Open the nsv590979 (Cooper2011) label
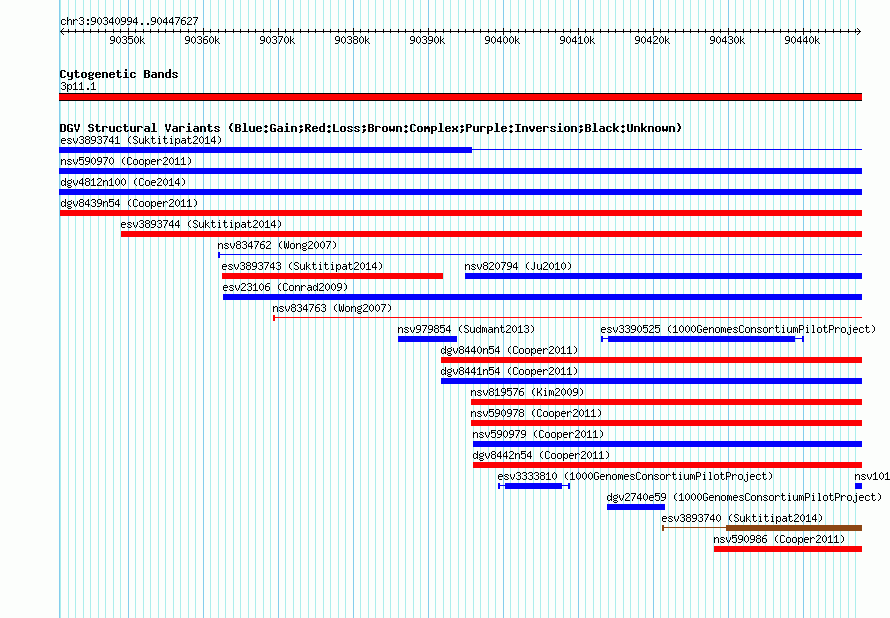 (538, 434)
